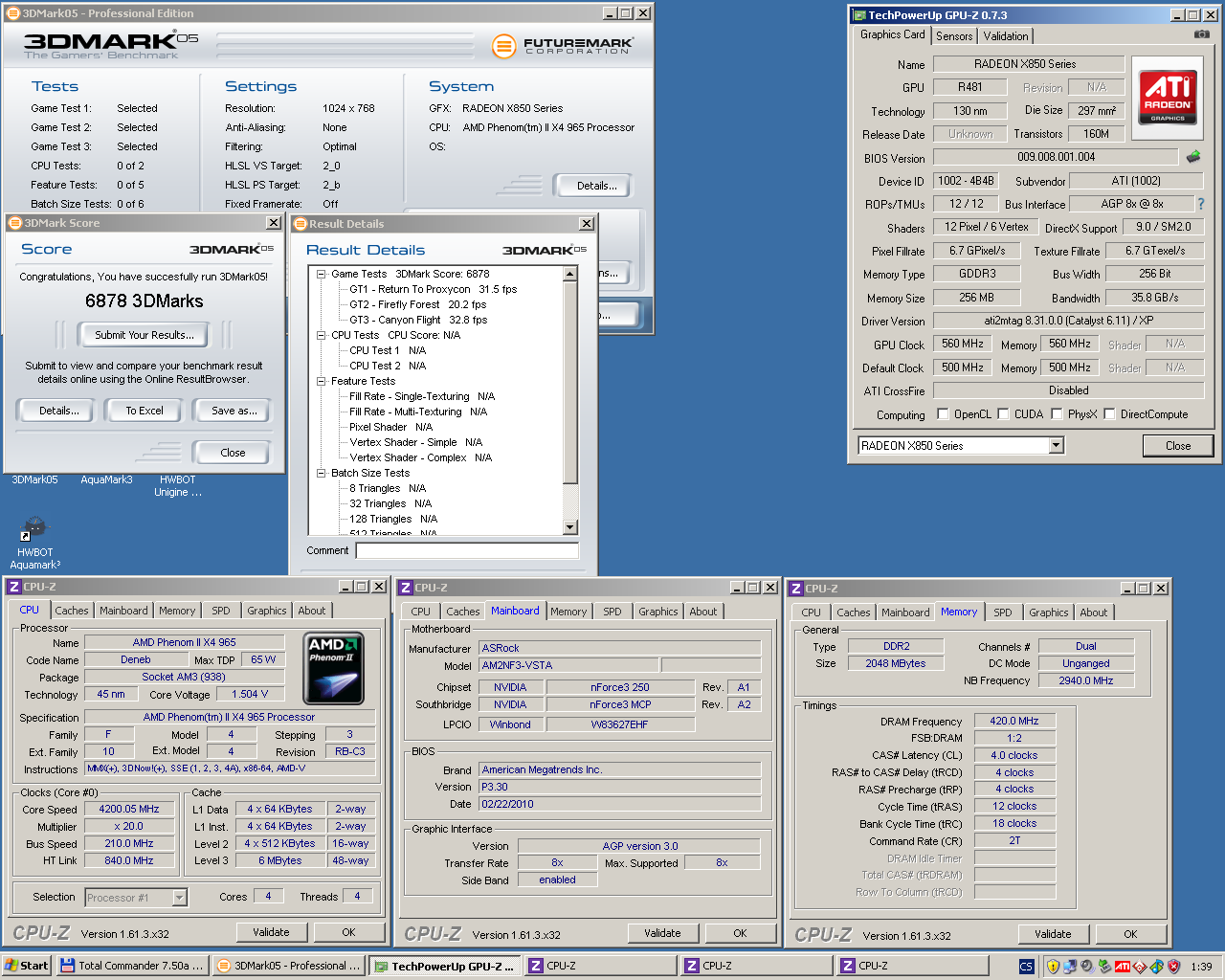The width and height of the screenshot is (1225, 980).
Task: Open the SPD tab in the middle CPU-Z
Action: (612, 612)
